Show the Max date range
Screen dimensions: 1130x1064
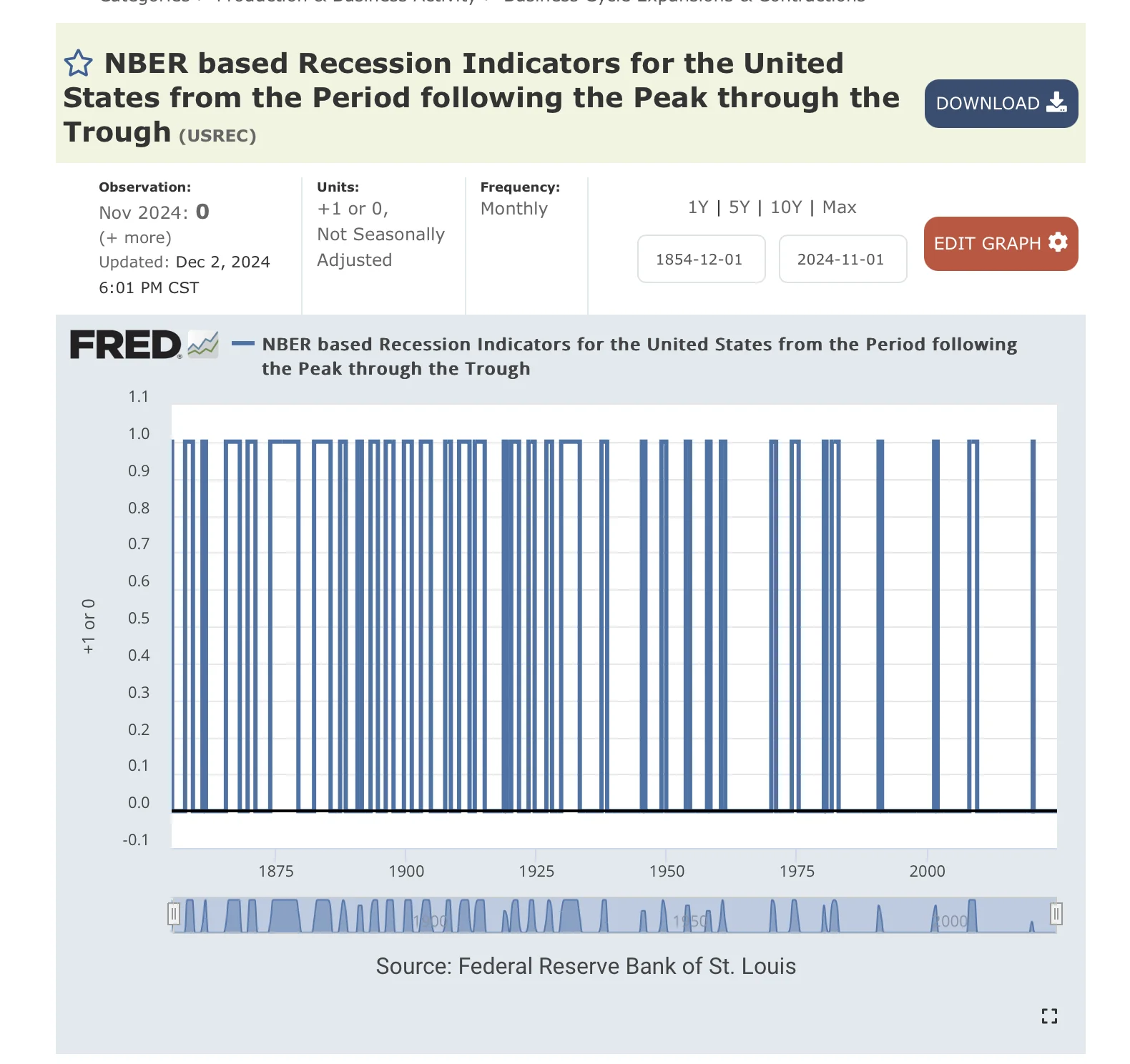click(x=839, y=207)
